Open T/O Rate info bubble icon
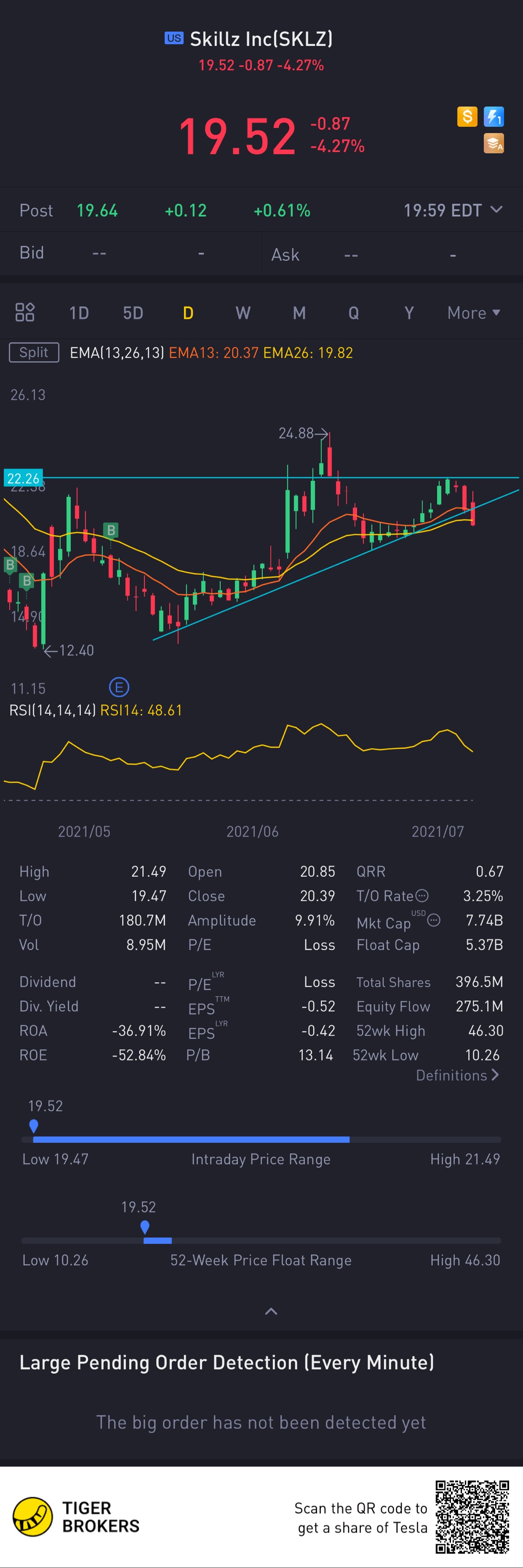 coord(422,896)
